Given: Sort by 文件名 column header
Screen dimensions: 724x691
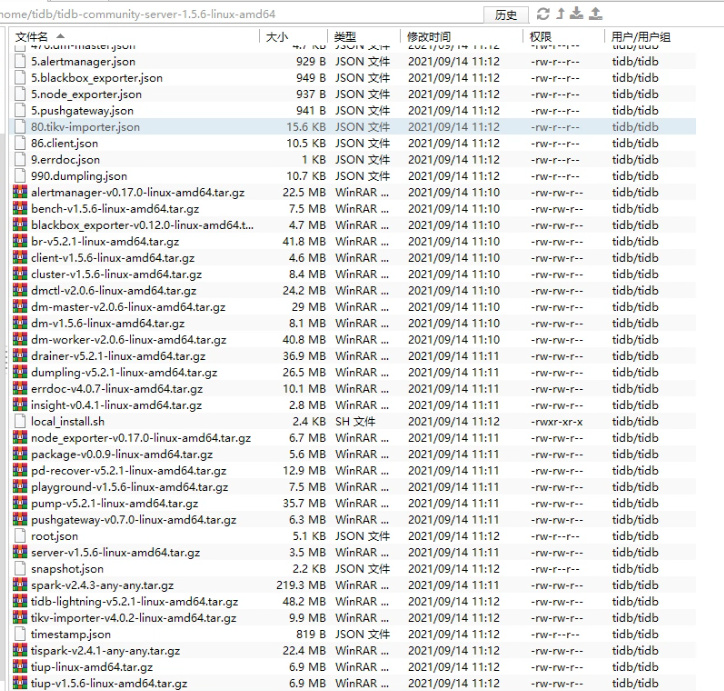Looking at the screenshot, I should click(x=134, y=36).
